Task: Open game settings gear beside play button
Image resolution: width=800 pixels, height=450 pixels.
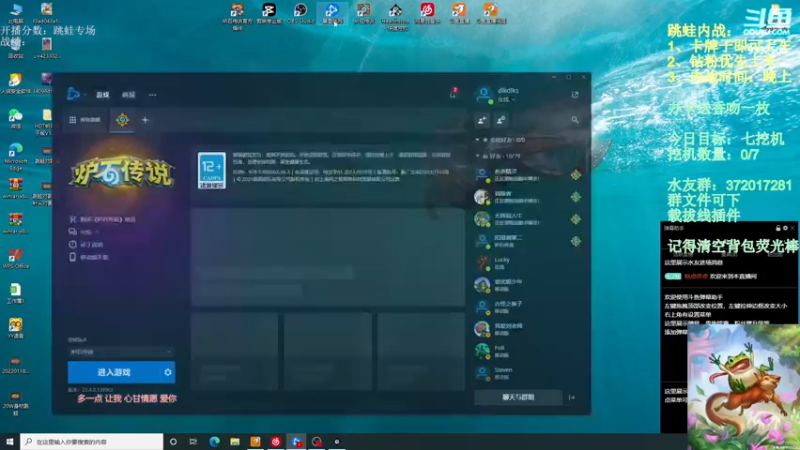Action: click(168, 372)
